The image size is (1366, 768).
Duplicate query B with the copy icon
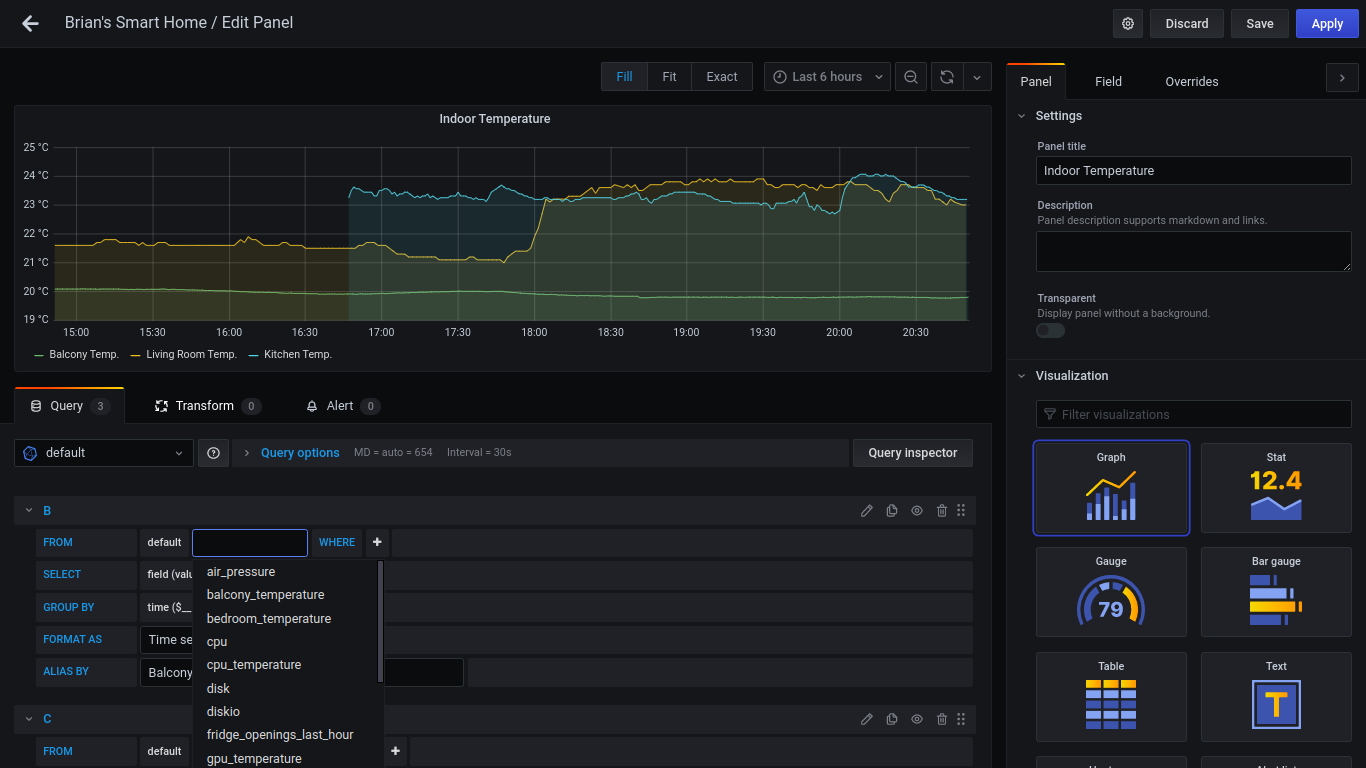click(892, 511)
